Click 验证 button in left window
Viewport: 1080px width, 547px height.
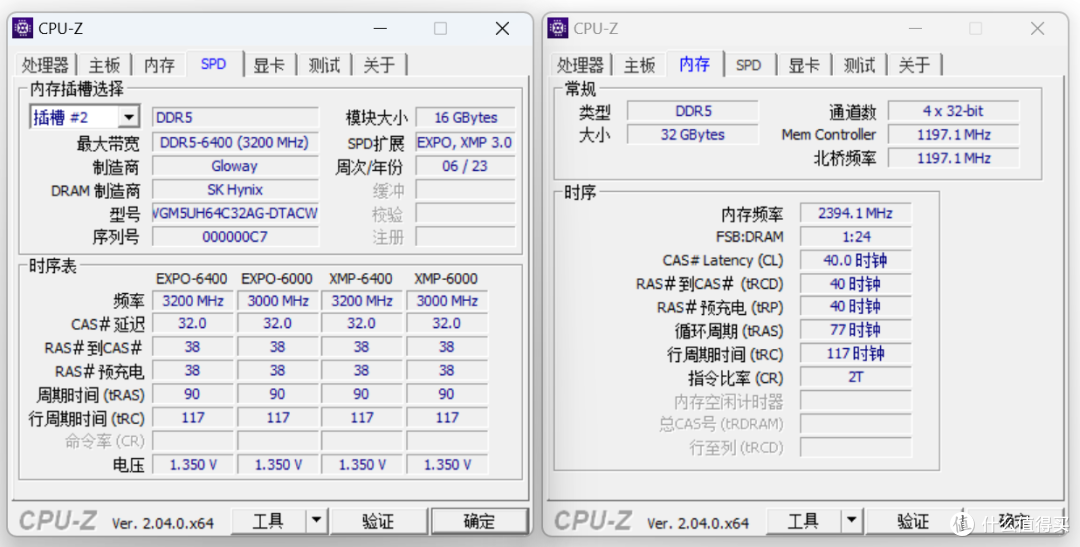pyautogui.click(x=378, y=521)
